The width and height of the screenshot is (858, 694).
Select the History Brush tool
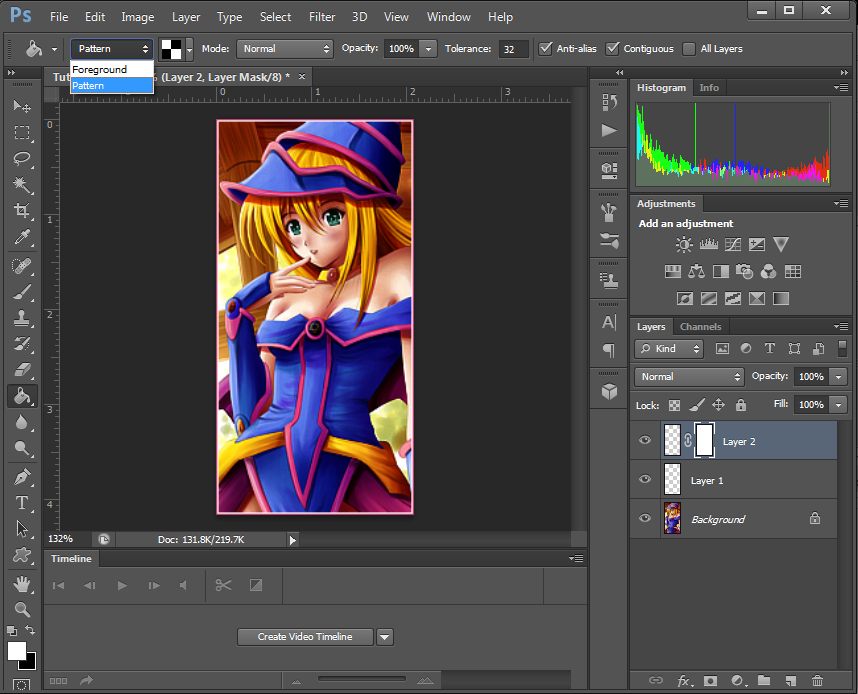coord(22,344)
